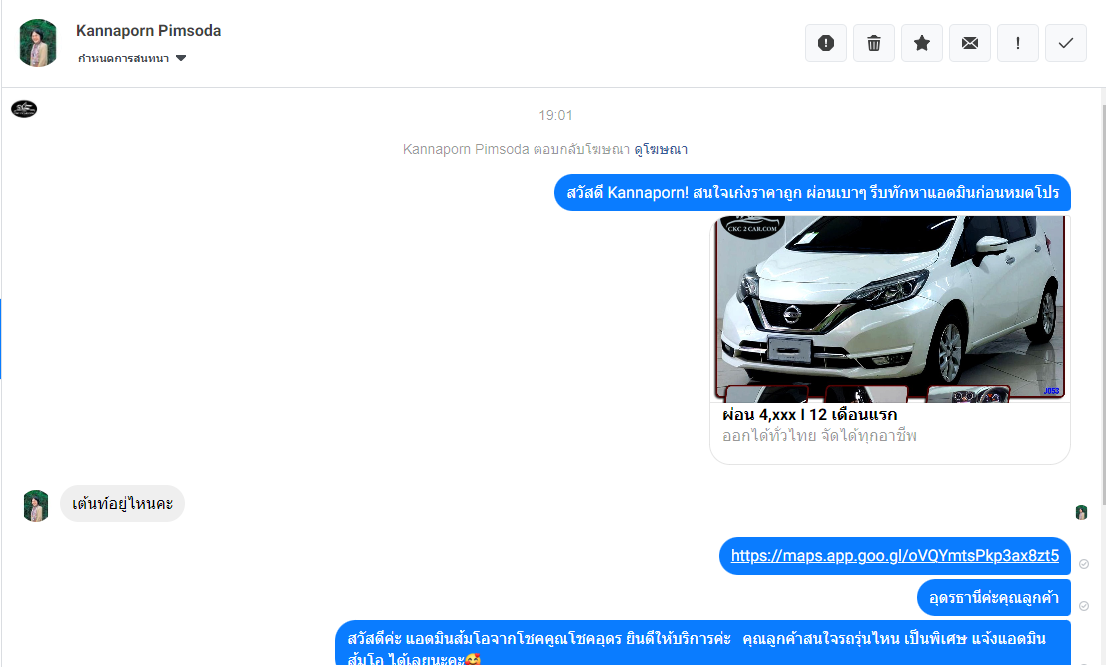
Task: Click the ดูโฆษณา link
Action: (x=661, y=149)
